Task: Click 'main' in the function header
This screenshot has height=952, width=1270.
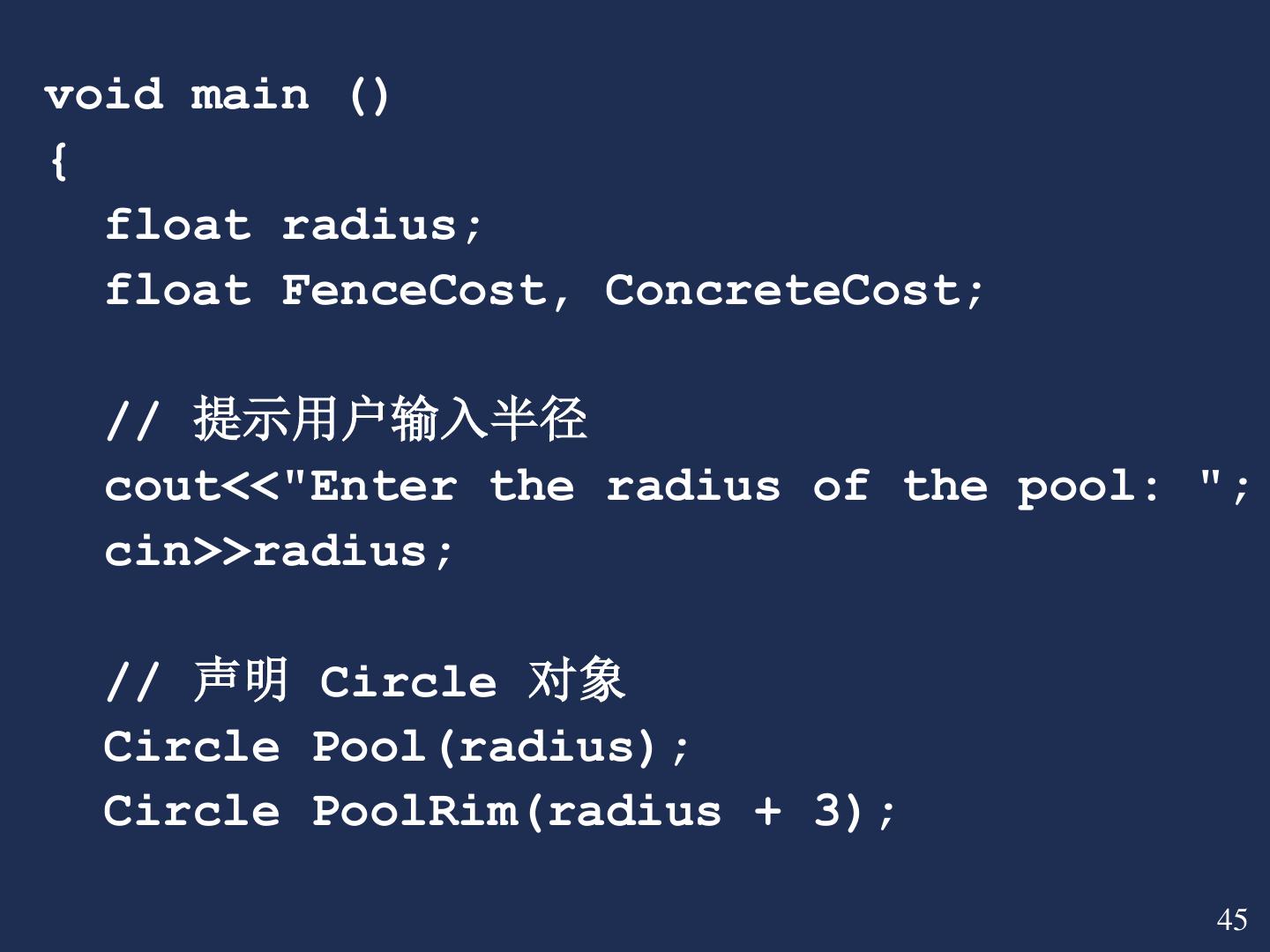Action: point(250,94)
